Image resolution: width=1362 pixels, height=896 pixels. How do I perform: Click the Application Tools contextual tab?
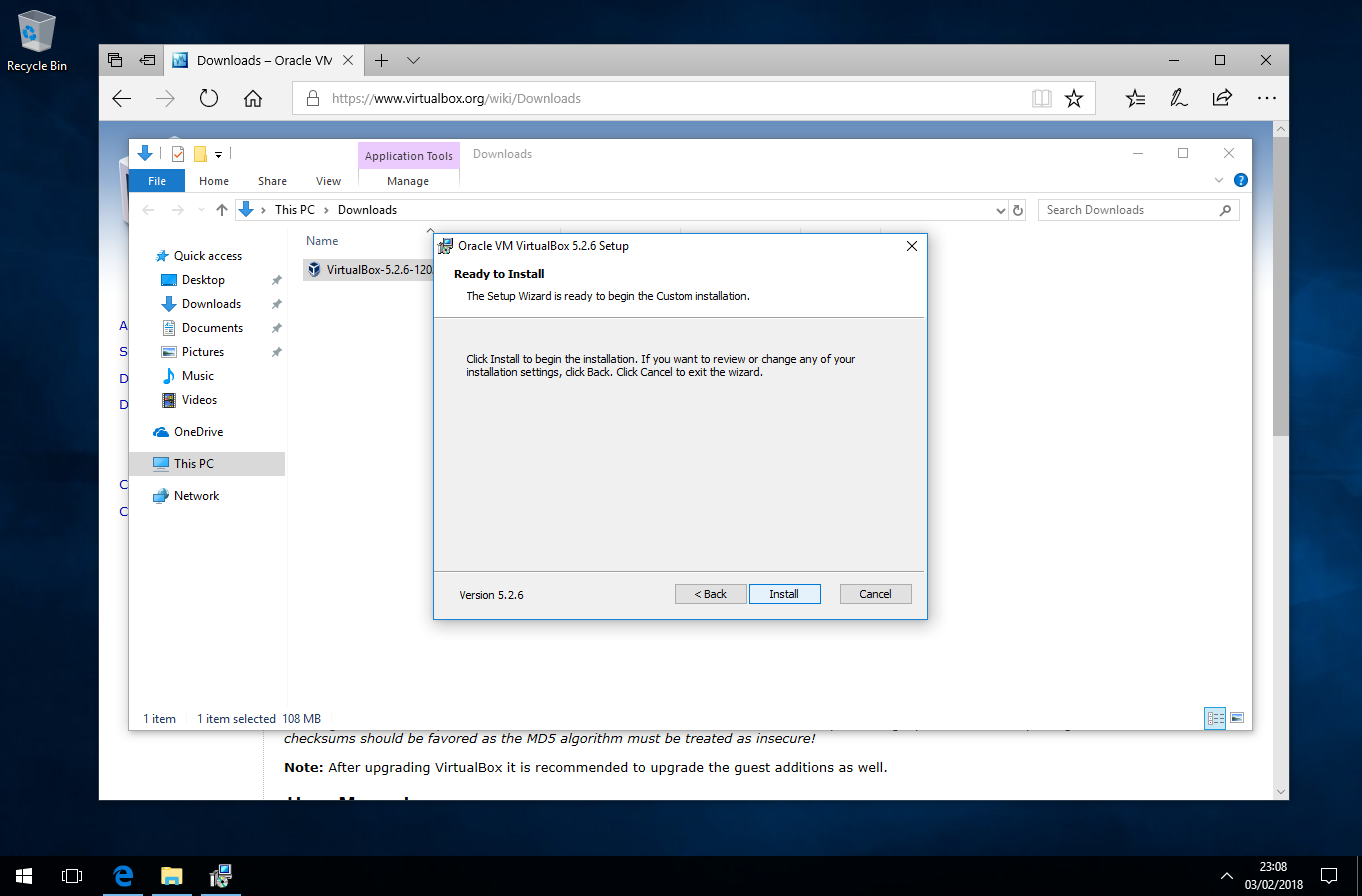408,156
